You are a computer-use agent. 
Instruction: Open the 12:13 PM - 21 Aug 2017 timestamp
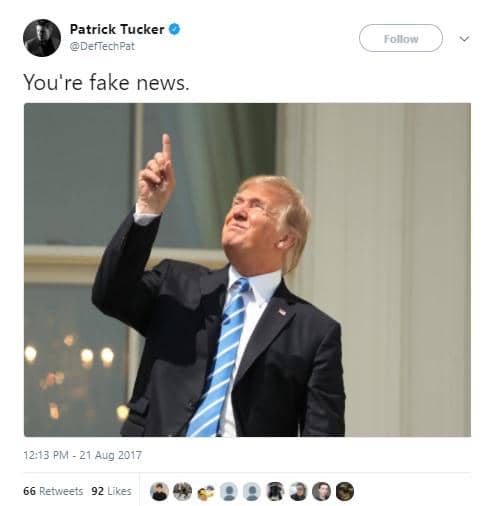(x=82, y=455)
